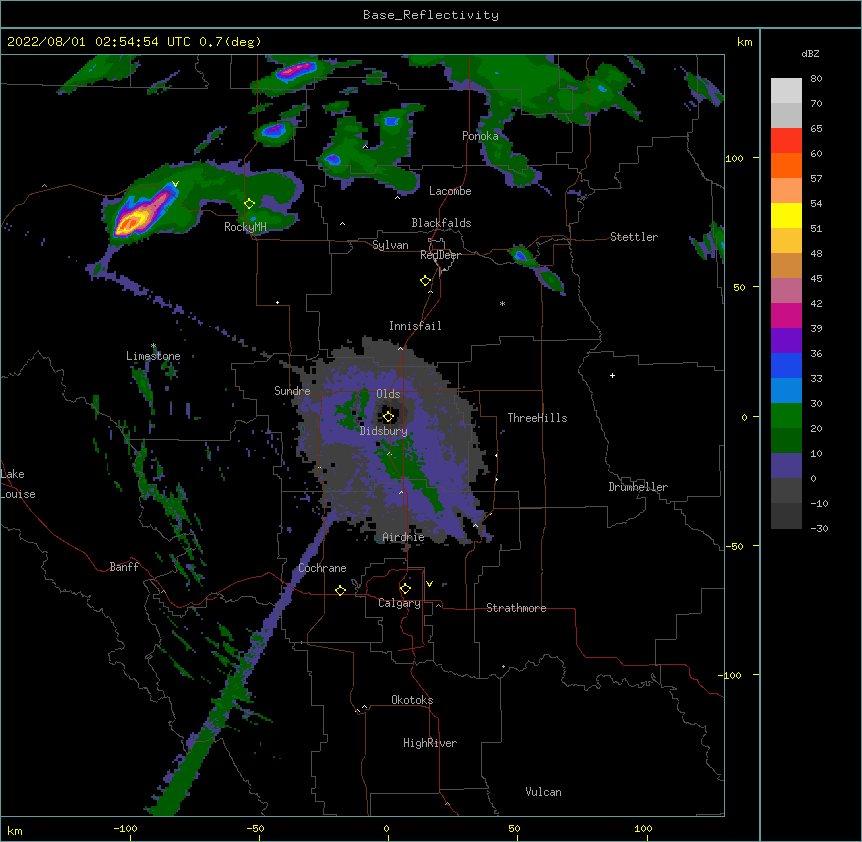Select the yellow diamond marker below Cochrane
The width and height of the screenshot is (862, 842).
tap(340, 590)
